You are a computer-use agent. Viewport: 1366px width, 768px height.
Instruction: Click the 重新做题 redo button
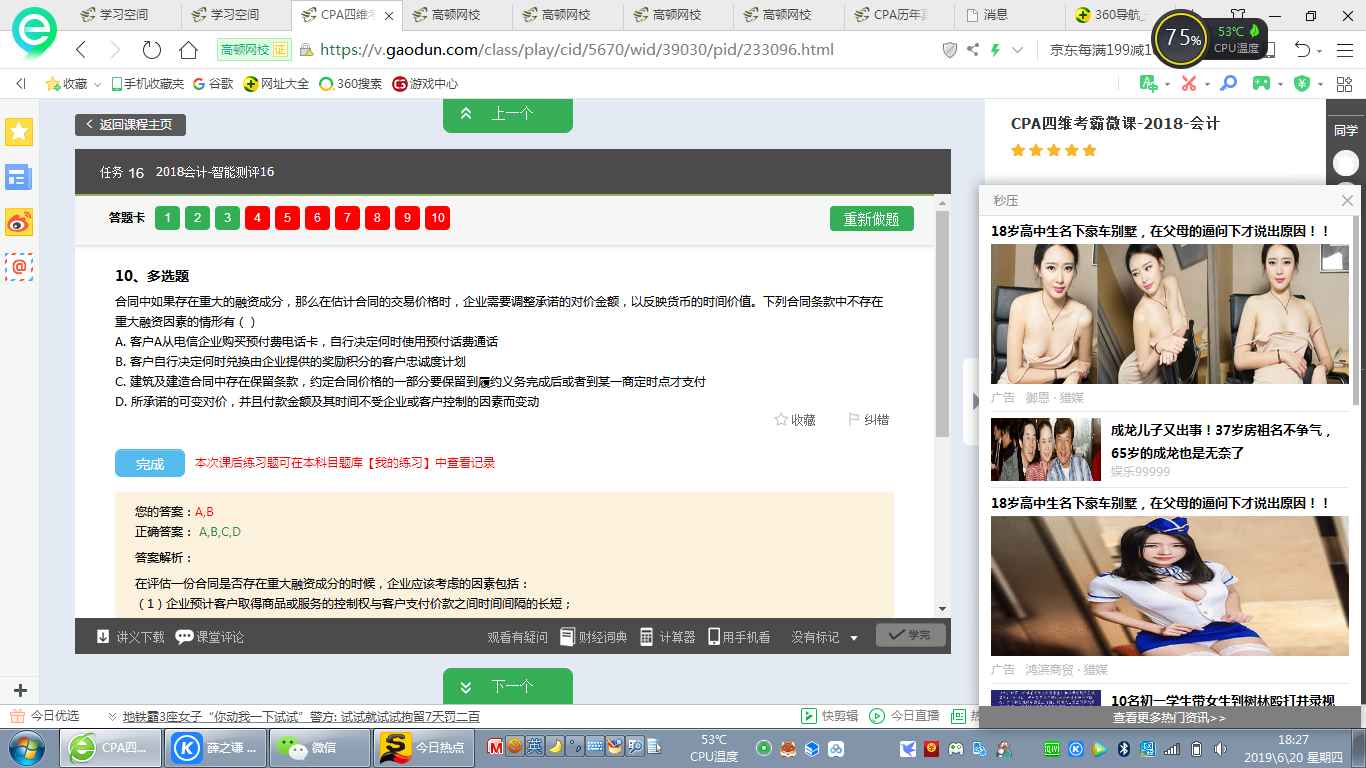tap(872, 219)
